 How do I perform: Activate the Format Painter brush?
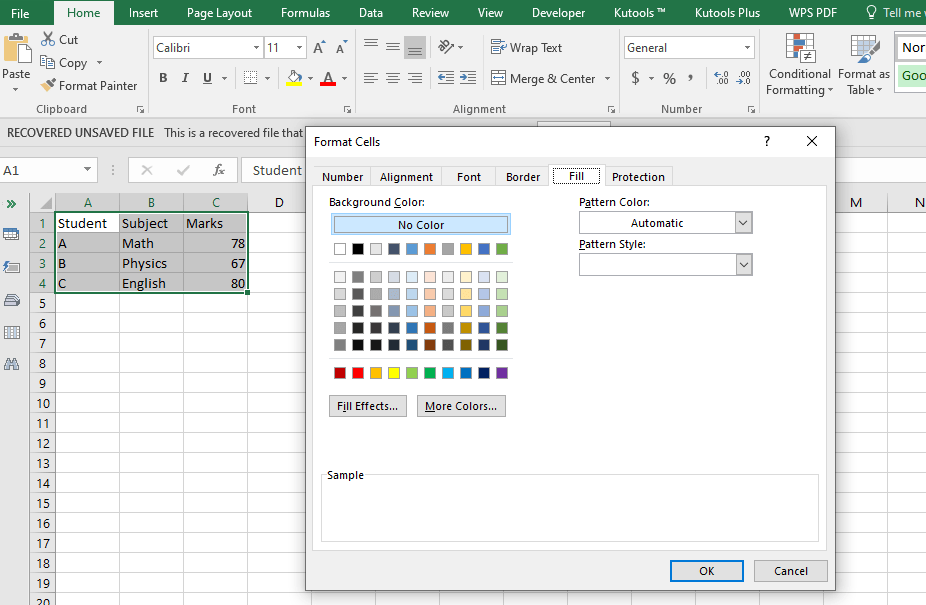(48, 85)
